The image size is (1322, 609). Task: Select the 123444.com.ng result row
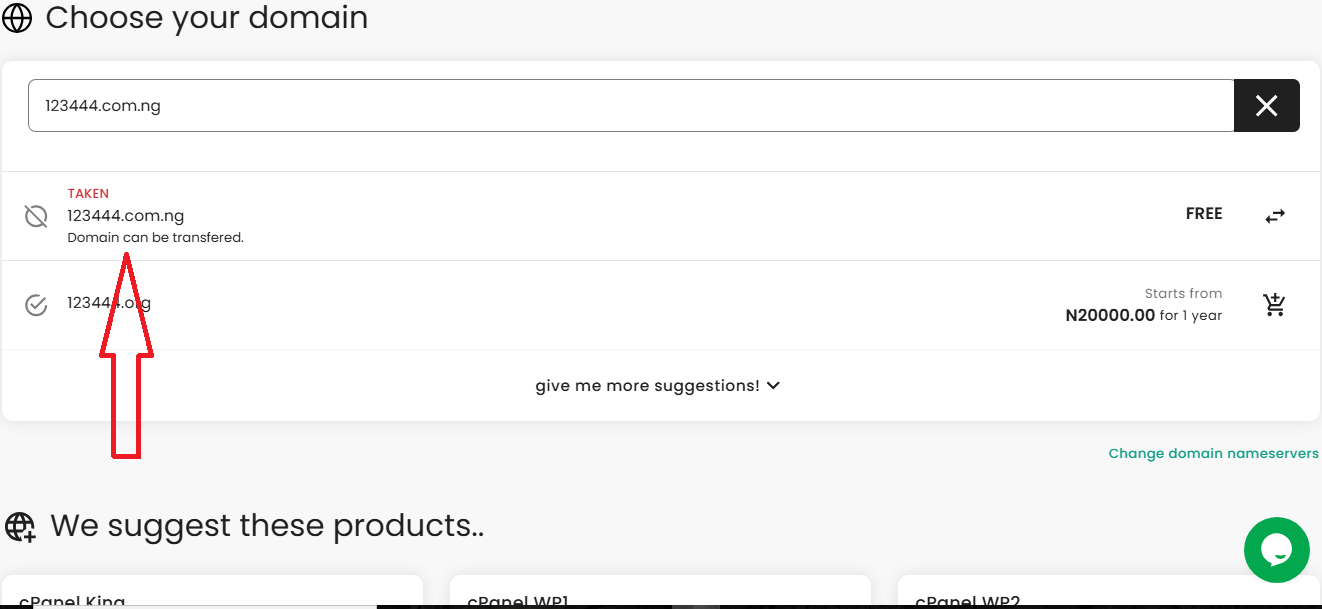(x=126, y=215)
